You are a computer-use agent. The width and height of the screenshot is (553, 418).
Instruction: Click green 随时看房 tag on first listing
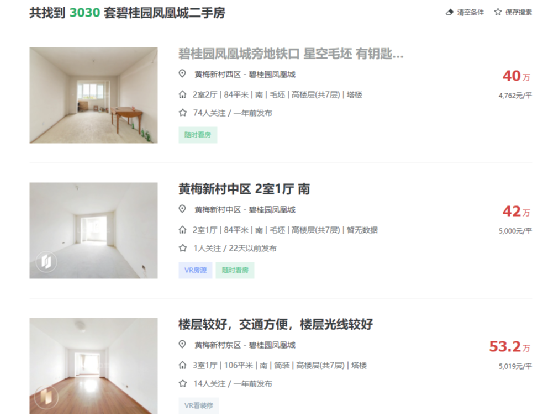tap(198, 135)
